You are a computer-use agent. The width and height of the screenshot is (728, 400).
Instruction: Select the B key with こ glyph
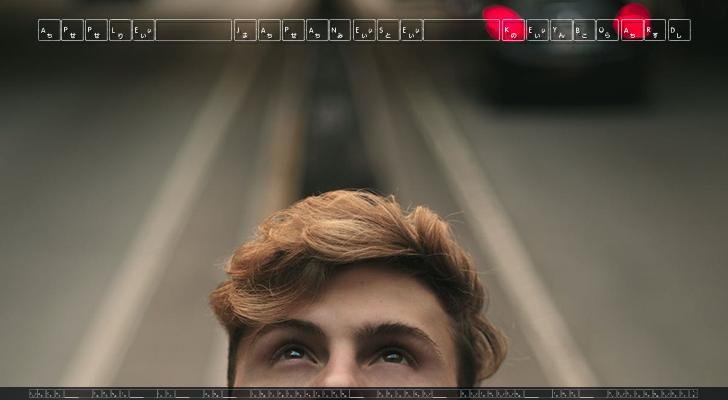pyautogui.click(x=583, y=30)
